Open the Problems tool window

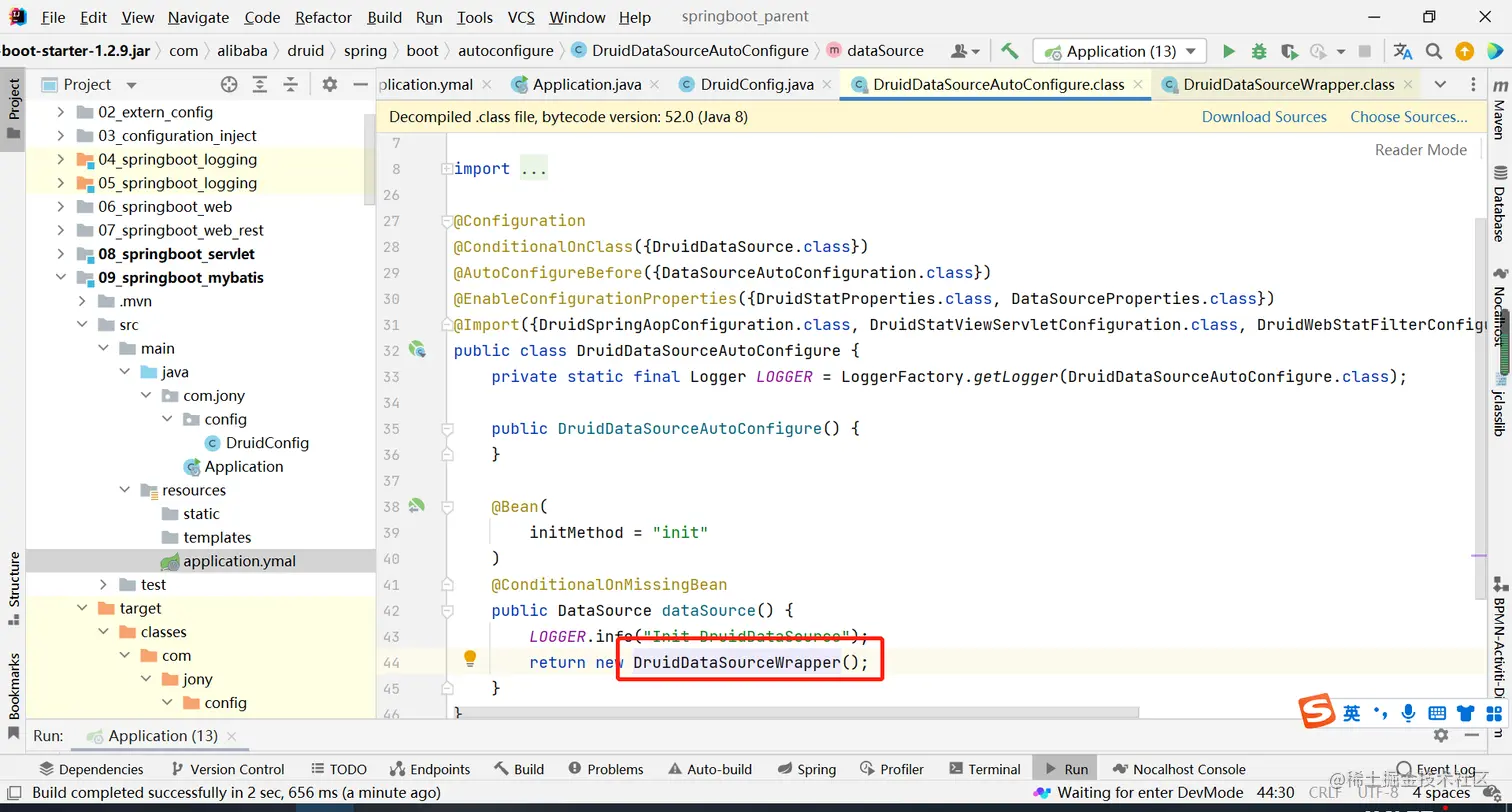pos(605,769)
